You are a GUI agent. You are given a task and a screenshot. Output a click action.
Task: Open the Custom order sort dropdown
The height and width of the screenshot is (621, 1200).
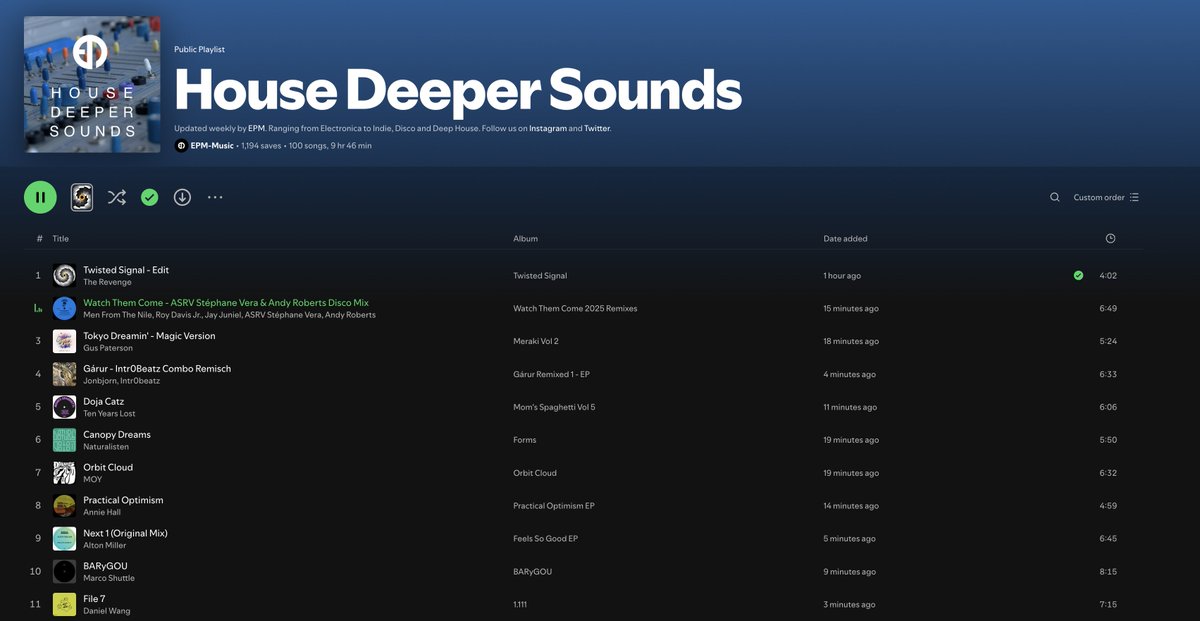[1106, 197]
